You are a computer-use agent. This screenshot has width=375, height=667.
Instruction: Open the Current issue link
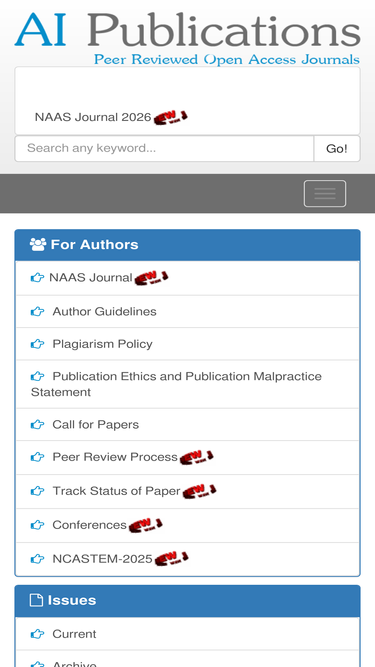(74, 634)
